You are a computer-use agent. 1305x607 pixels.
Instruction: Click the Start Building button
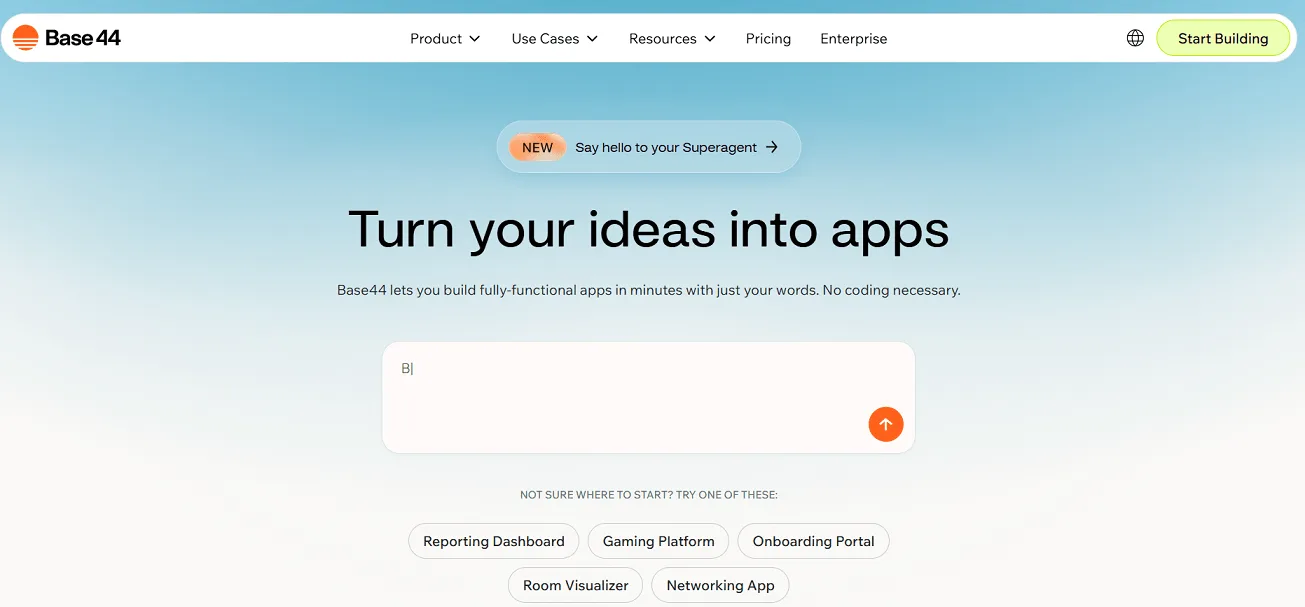[1223, 38]
